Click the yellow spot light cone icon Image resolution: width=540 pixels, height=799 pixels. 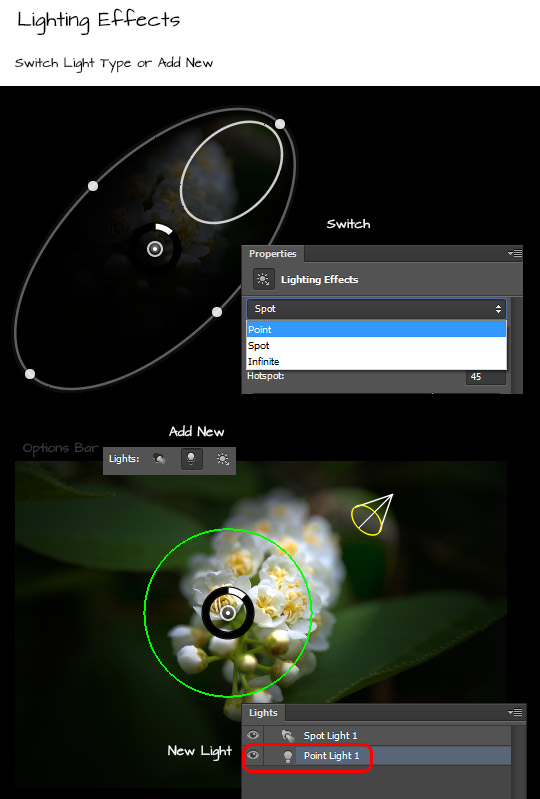click(x=372, y=515)
